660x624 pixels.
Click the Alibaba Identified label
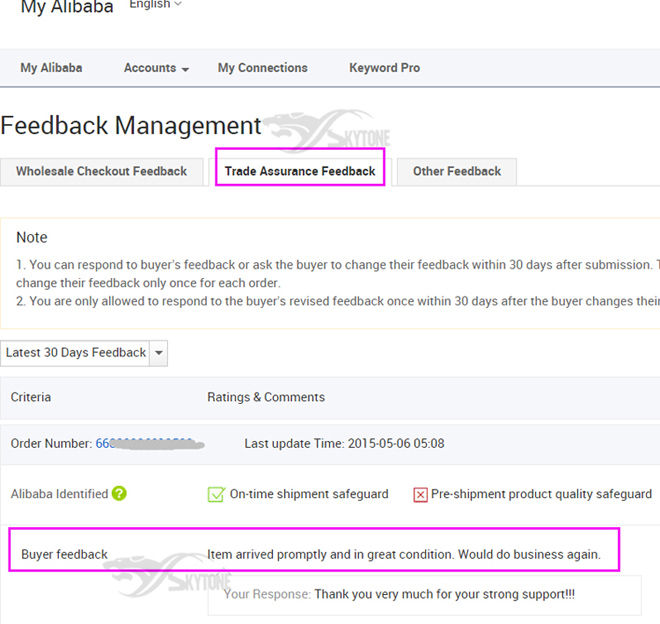coord(59,494)
